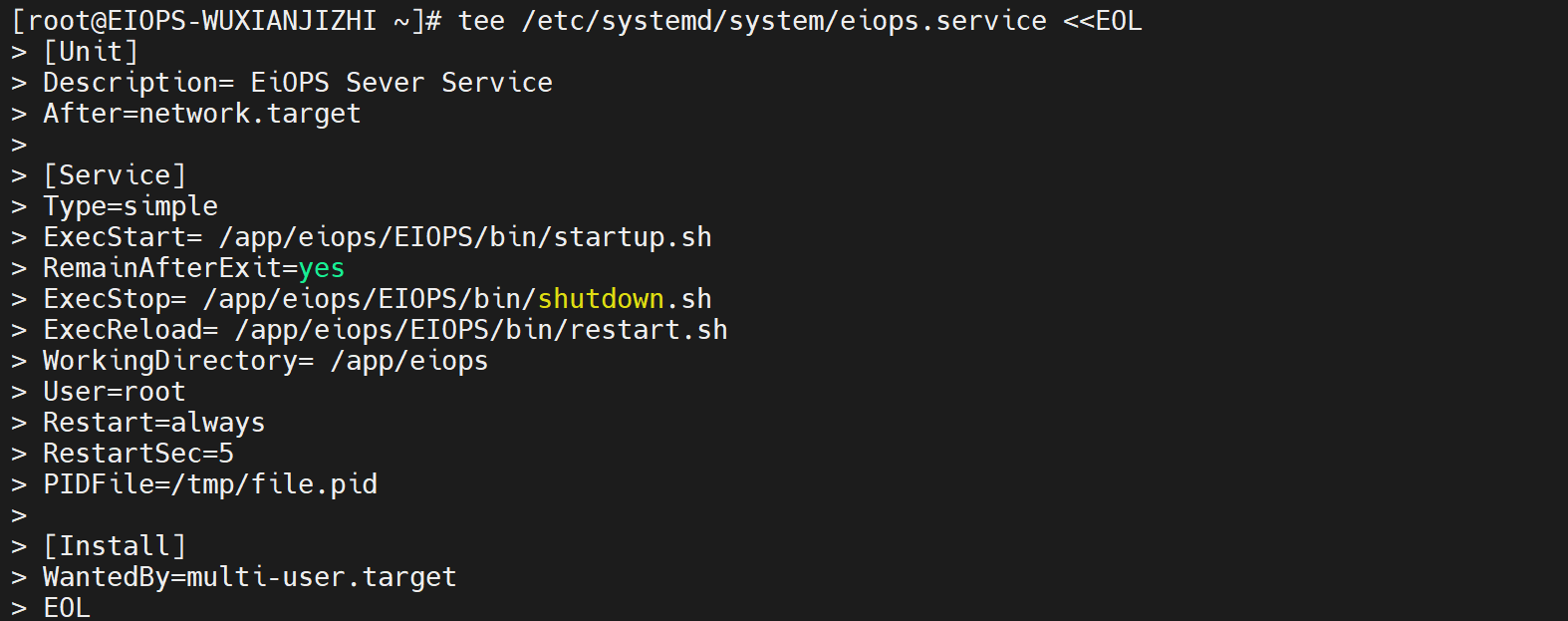Click the final EOL terminator line

(67, 607)
